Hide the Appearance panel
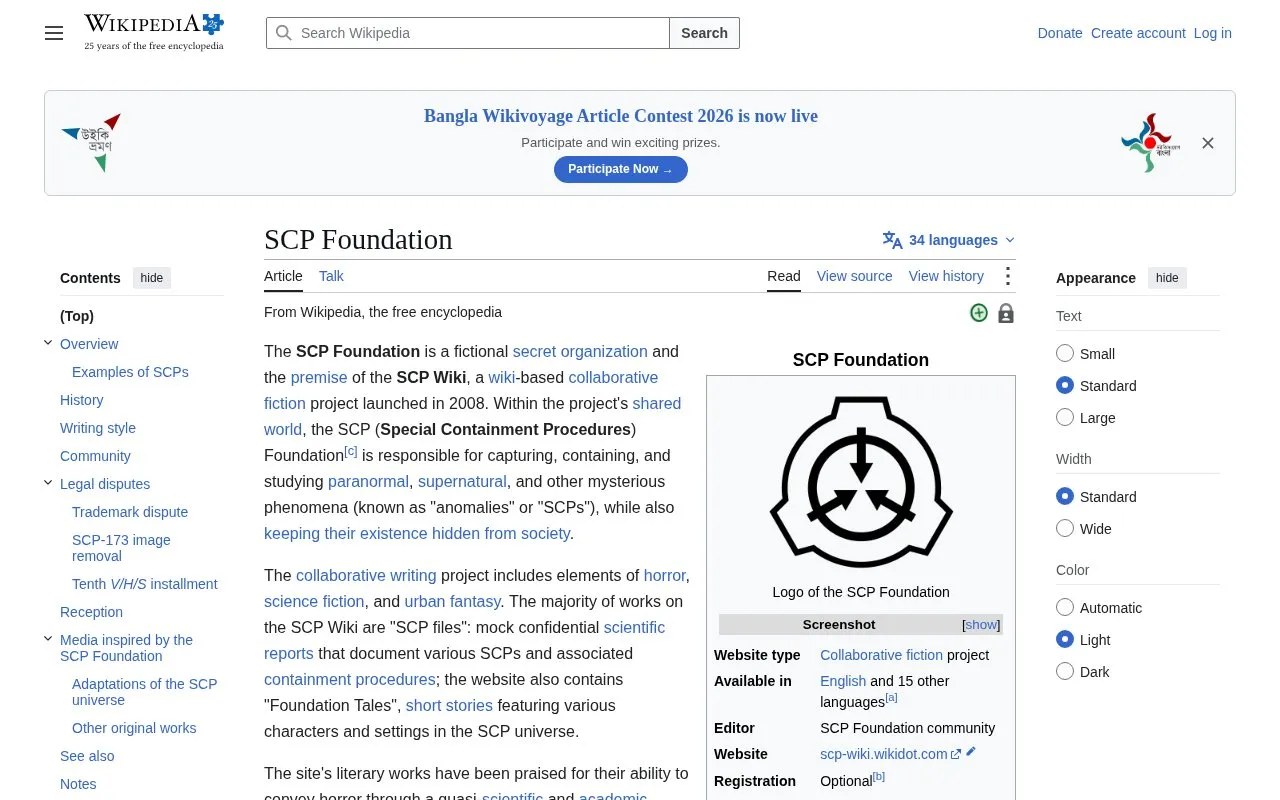This screenshot has width=1280, height=800. pyautogui.click(x=1167, y=278)
